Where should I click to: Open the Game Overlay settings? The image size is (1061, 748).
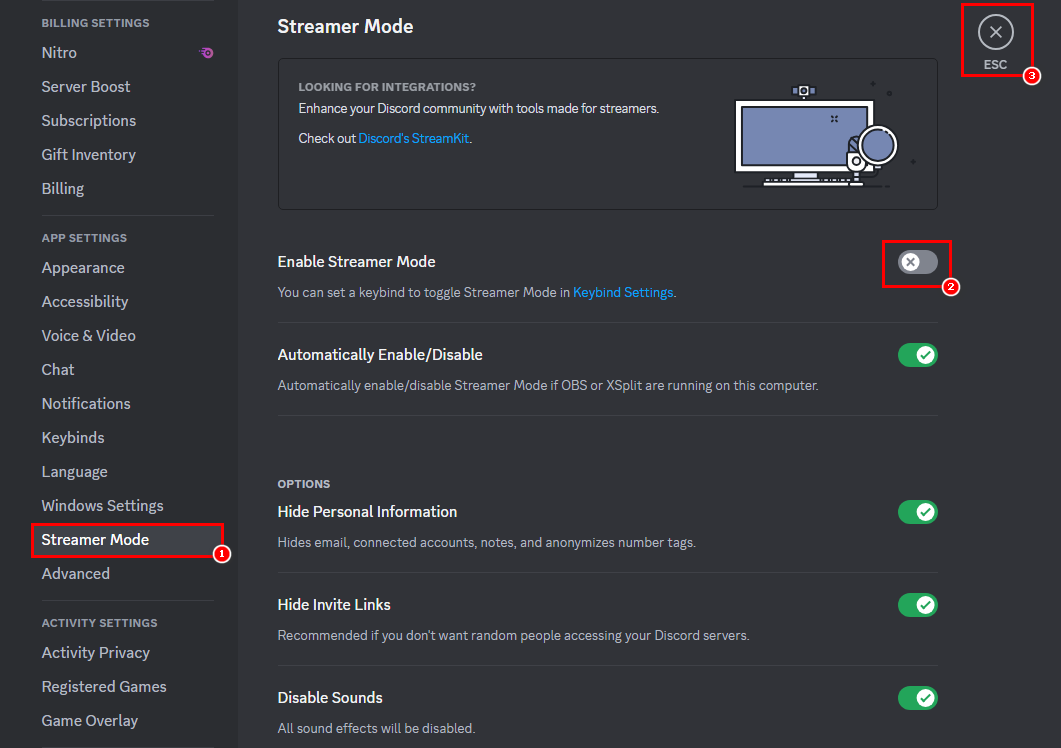pos(90,721)
